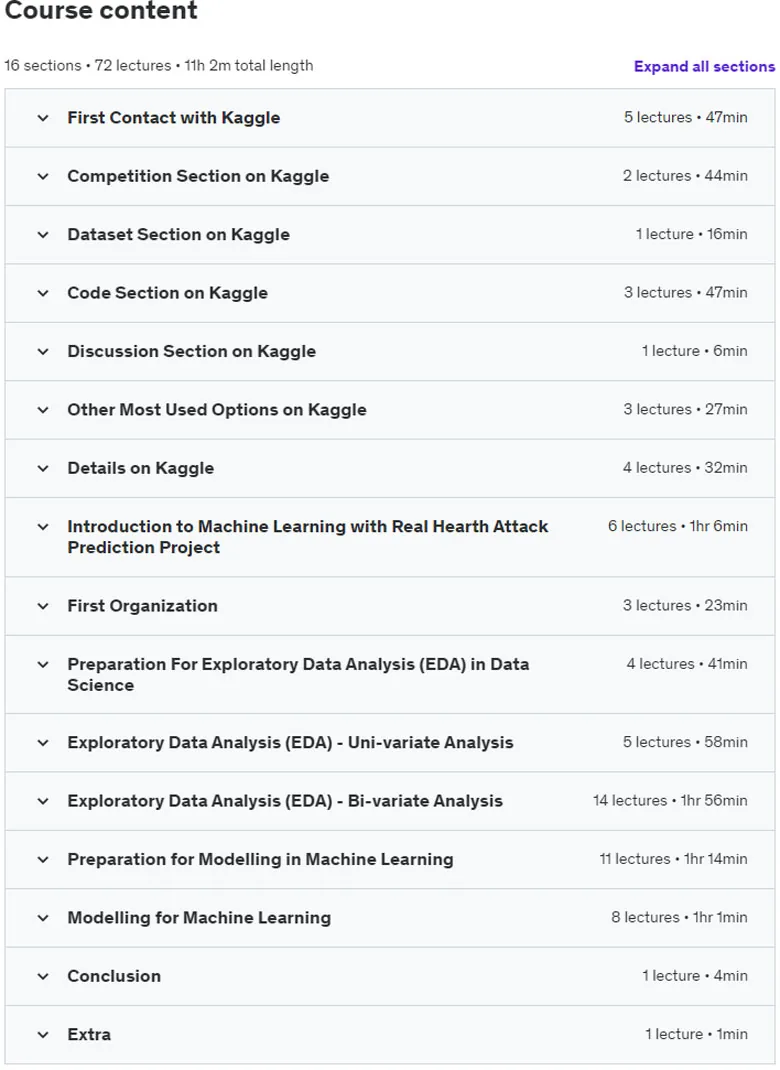
Task: Expand Details on Kaggle chevron arrow
Action: click(43, 468)
